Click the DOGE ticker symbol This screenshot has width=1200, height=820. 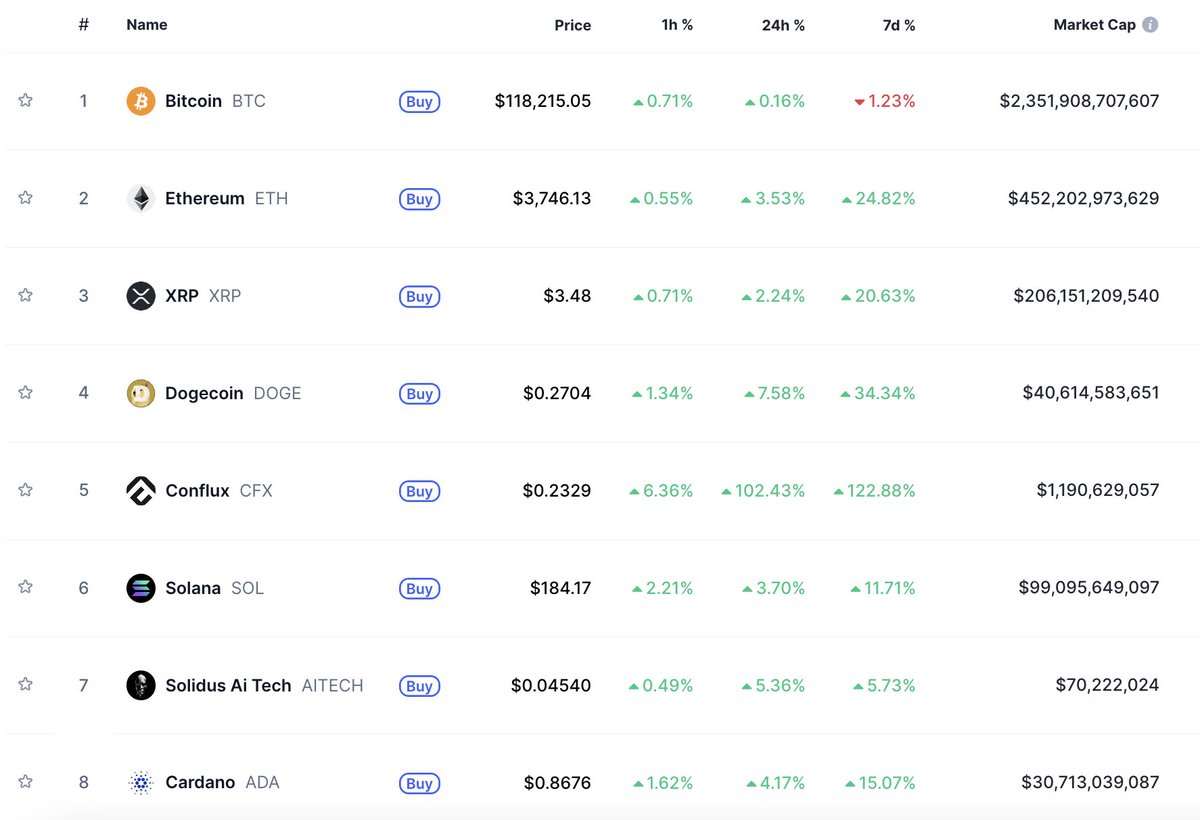pyautogui.click(x=278, y=393)
